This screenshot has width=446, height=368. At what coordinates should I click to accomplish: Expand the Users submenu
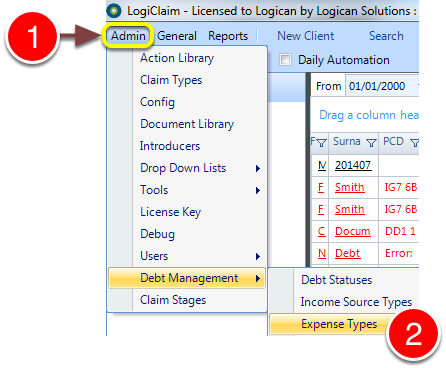point(187,256)
